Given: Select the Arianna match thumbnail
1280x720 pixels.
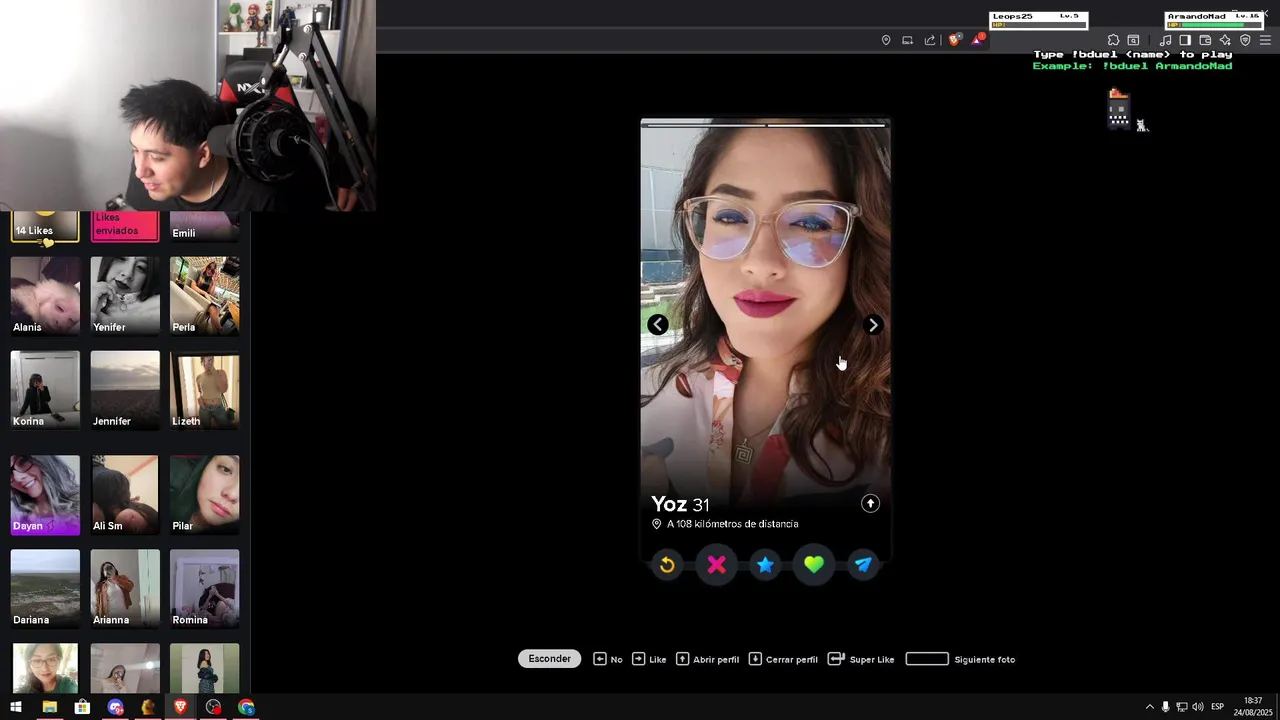Looking at the screenshot, I should [125, 589].
